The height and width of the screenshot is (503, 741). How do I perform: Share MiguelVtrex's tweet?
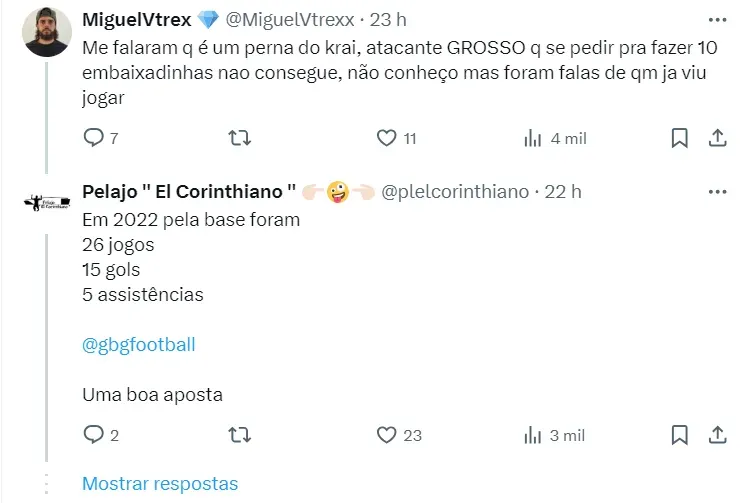[717, 138]
